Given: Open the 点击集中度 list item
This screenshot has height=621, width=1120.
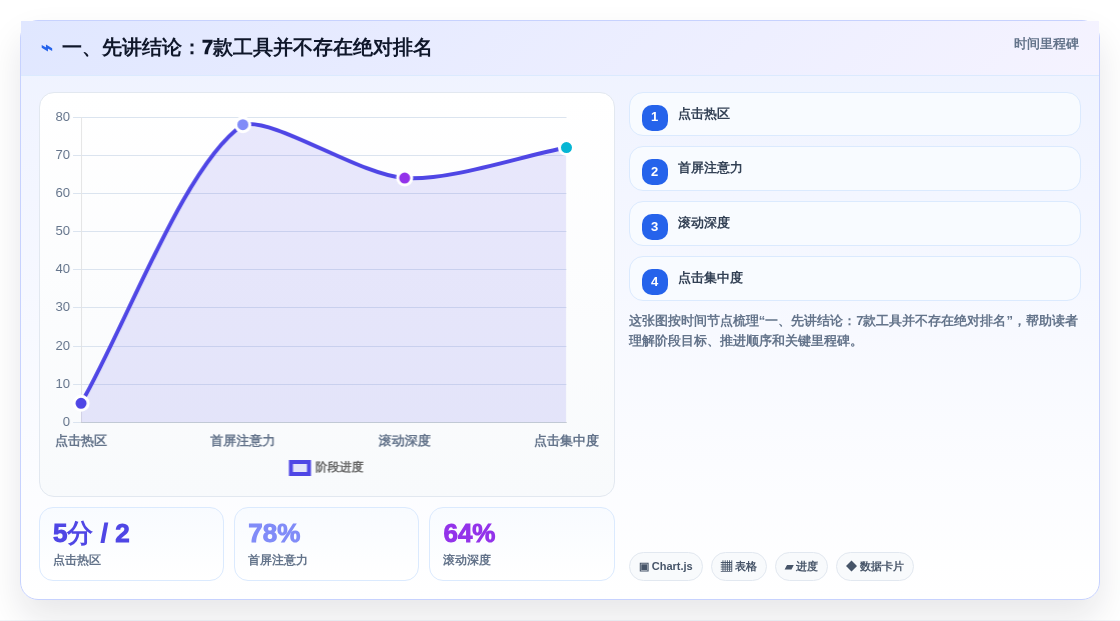Looking at the screenshot, I should coord(854,279).
